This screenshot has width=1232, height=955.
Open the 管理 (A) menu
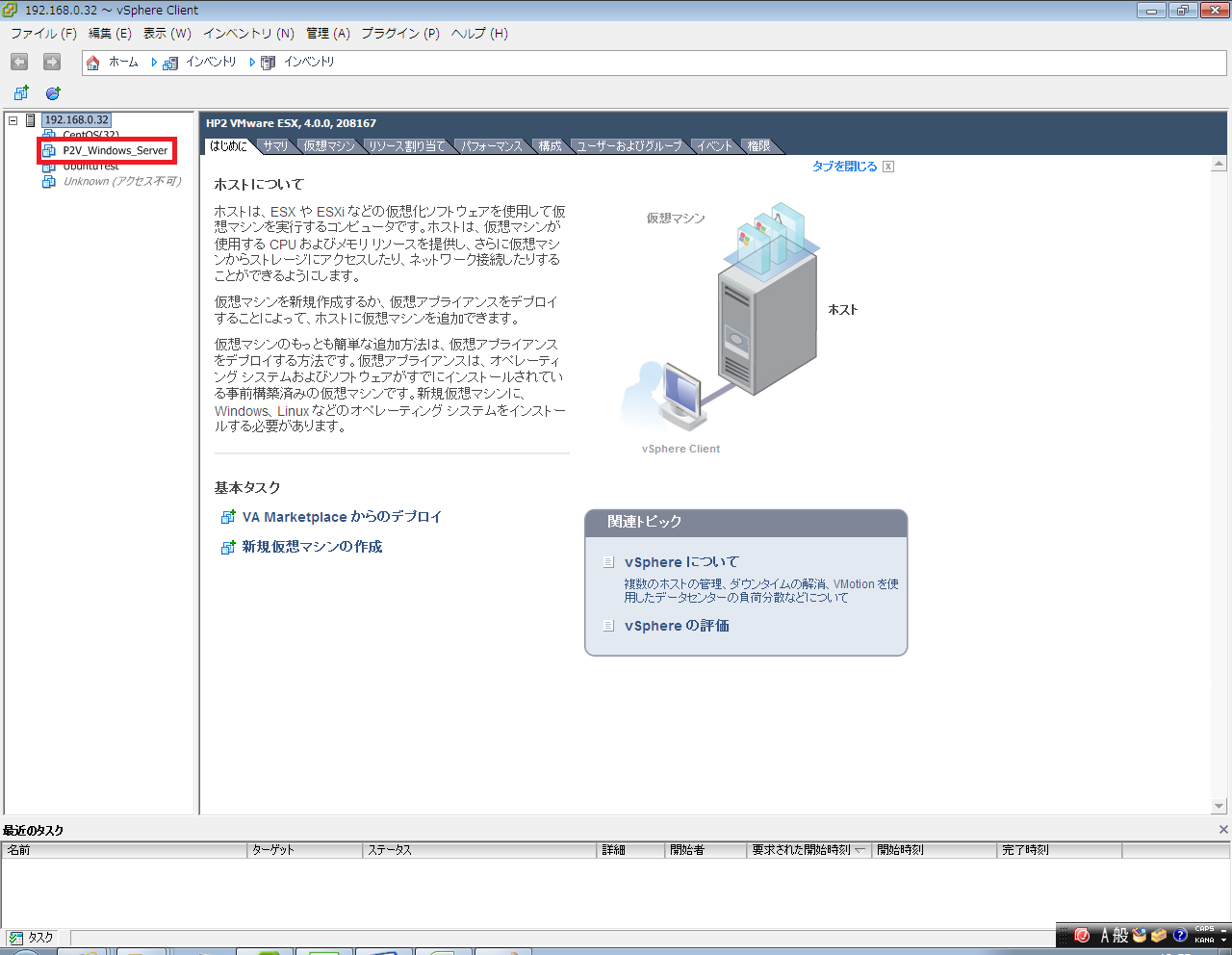coord(328,33)
